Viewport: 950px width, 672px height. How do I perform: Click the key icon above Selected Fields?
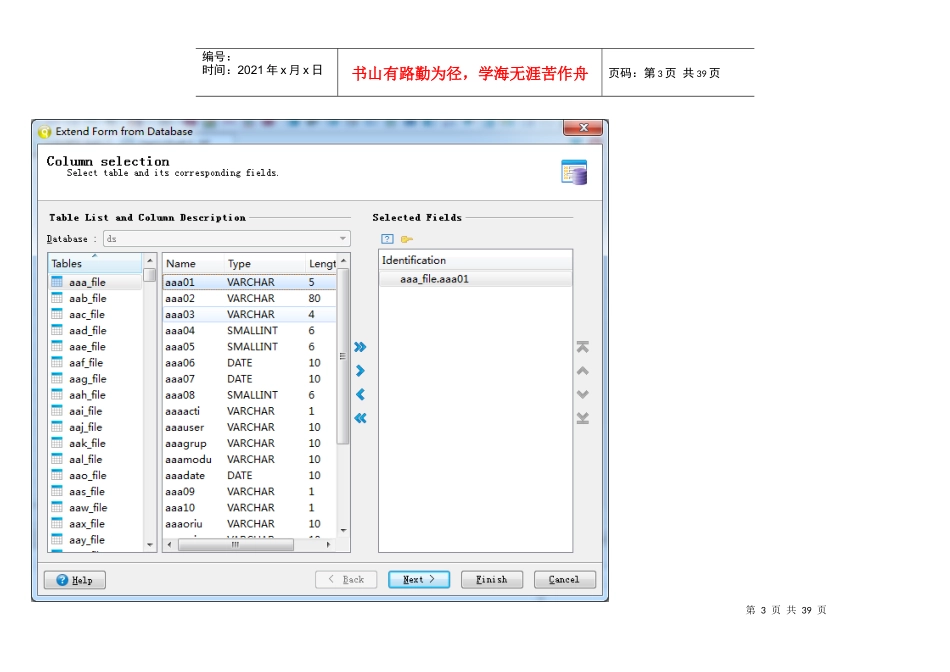pyautogui.click(x=407, y=239)
